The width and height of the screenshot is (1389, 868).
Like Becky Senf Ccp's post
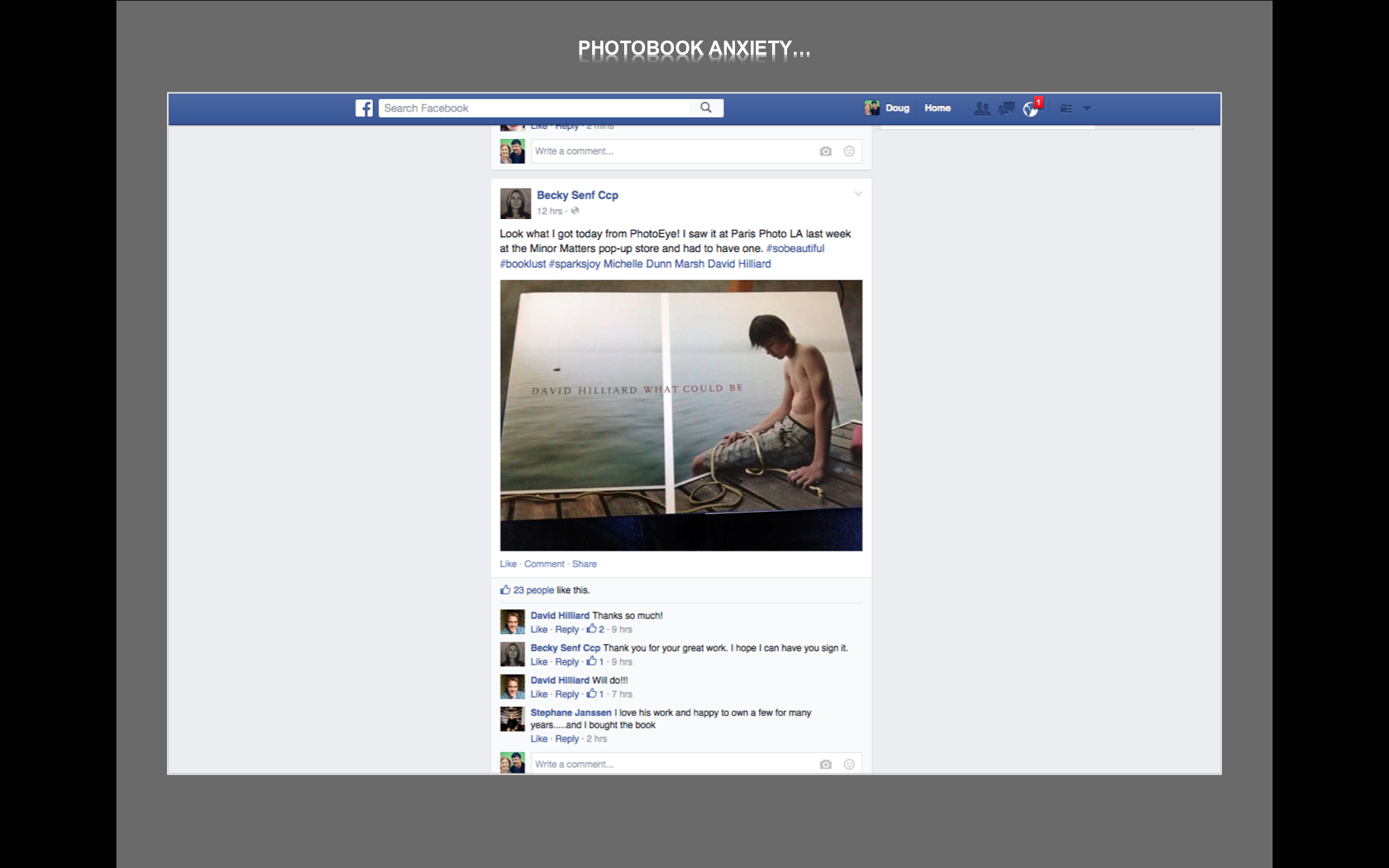pyautogui.click(x=508, y=564)
